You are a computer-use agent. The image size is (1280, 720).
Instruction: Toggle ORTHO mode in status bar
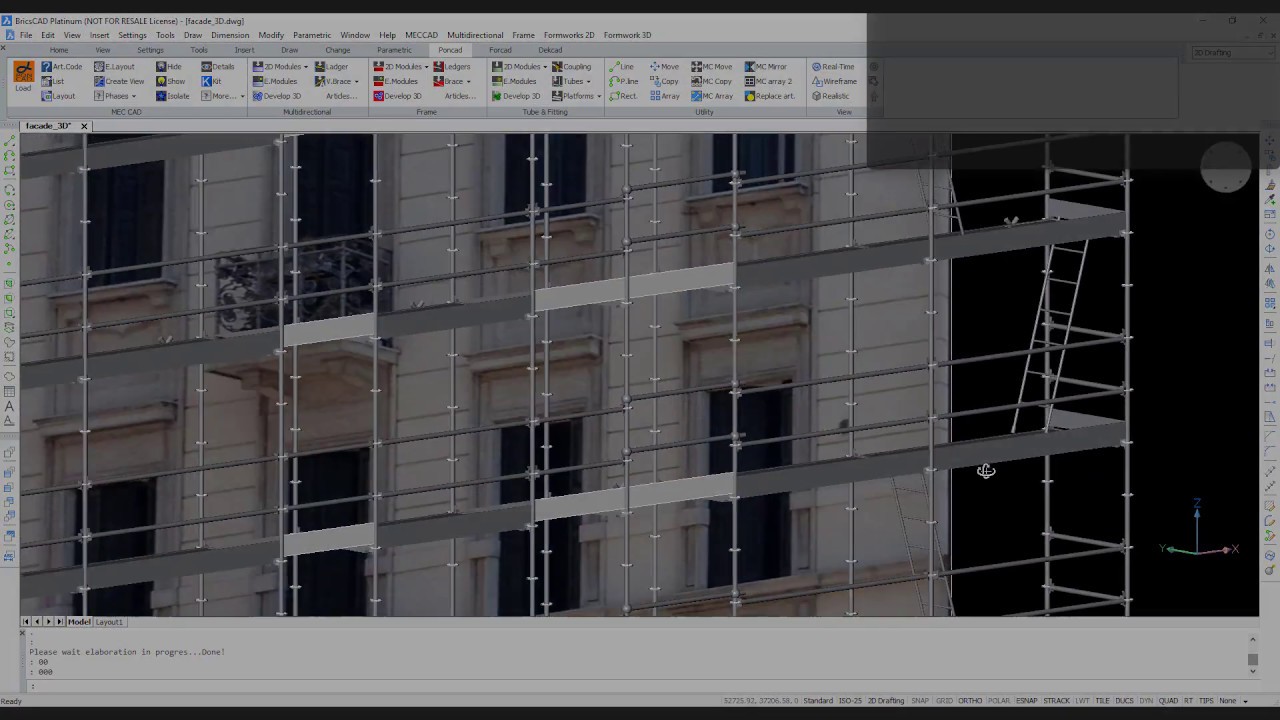(970, 701)
